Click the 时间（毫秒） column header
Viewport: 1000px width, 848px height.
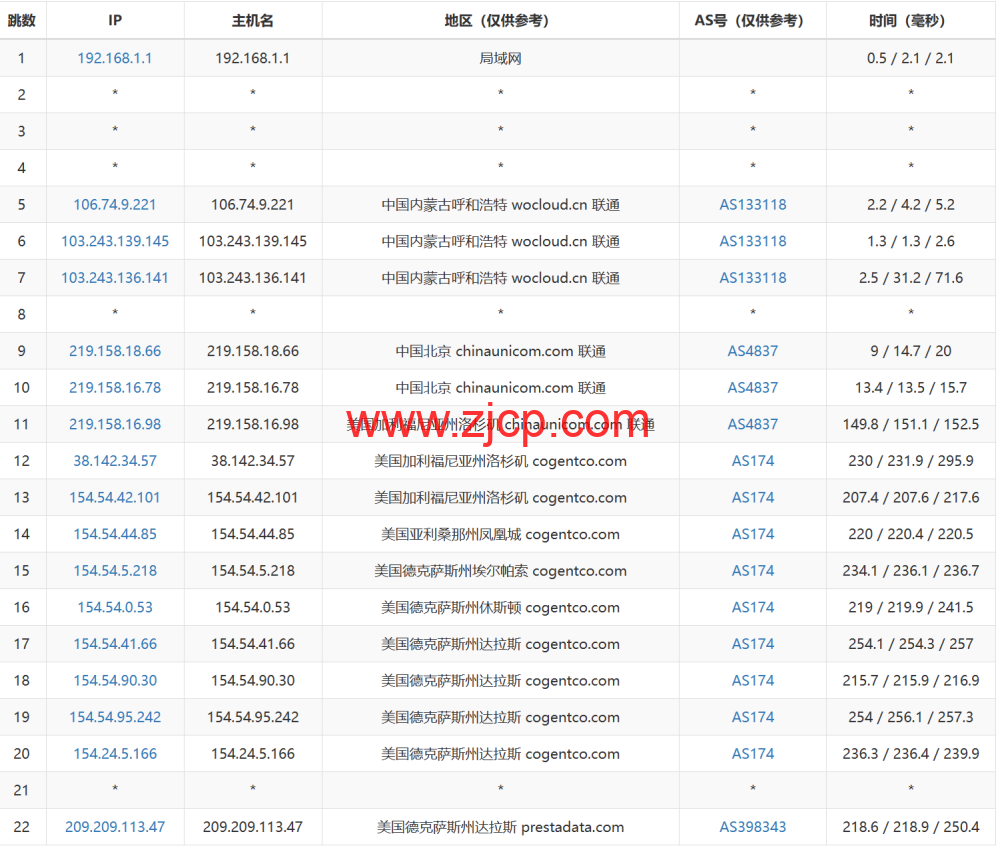pos(910,20)
